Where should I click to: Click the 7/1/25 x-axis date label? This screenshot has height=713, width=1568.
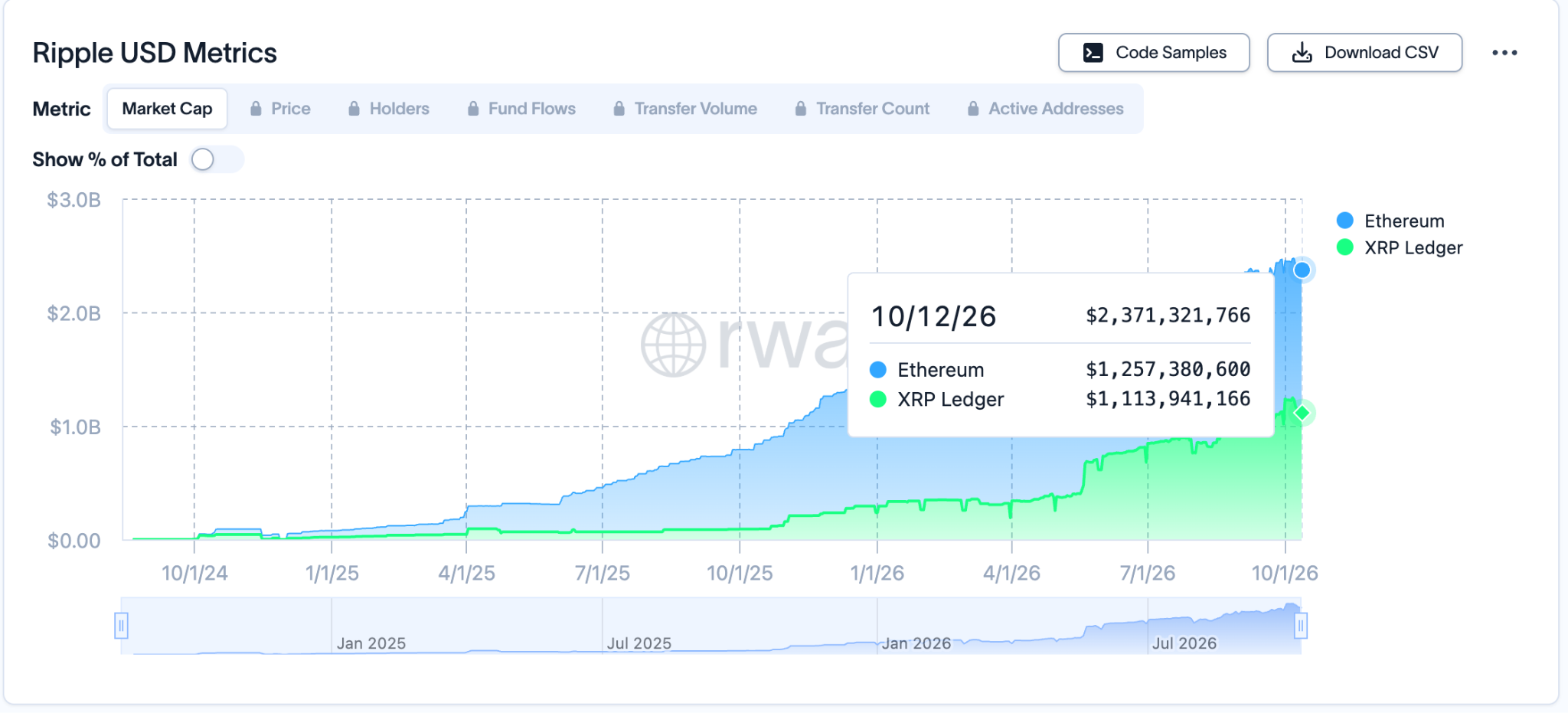click(603, 573)
